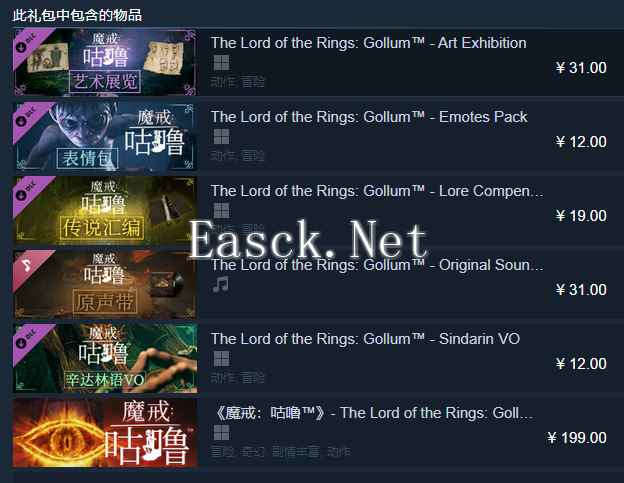Click the 表情包 banner thumbnail

click(x=105, y=136)
